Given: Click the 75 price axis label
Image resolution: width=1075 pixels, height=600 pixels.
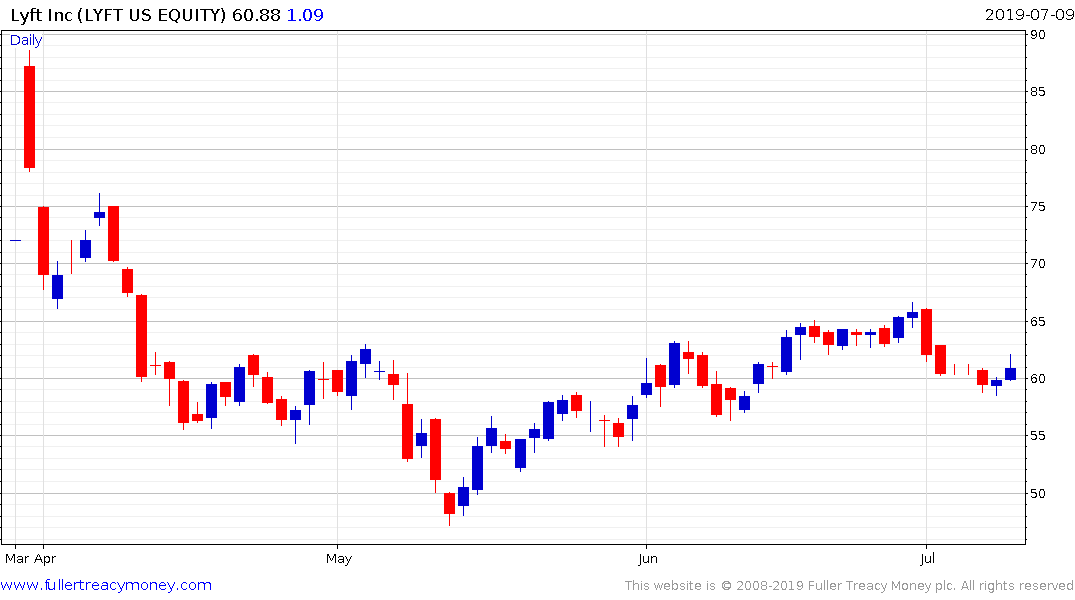Looking at the screenshot, I should click(x=1038, y=206).
